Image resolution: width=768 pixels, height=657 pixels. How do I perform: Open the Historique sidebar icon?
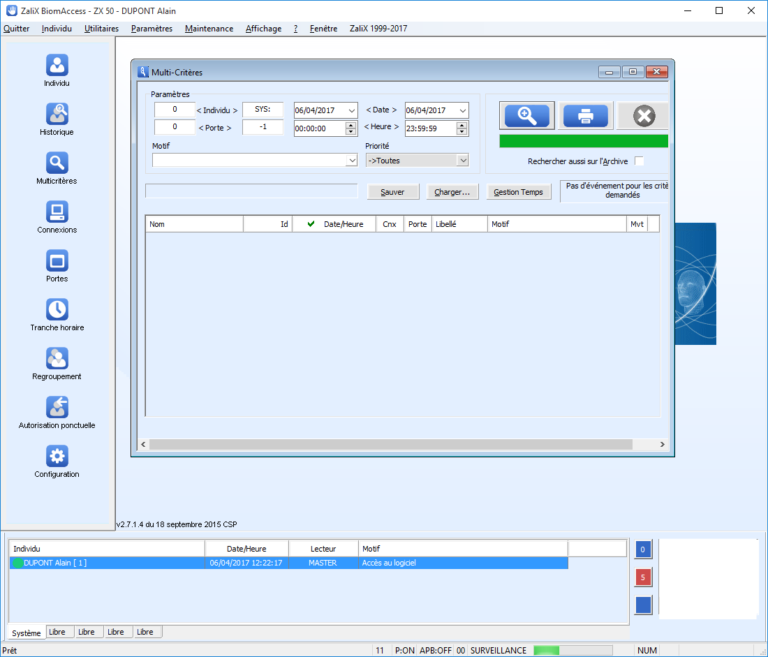click(57, 114)
